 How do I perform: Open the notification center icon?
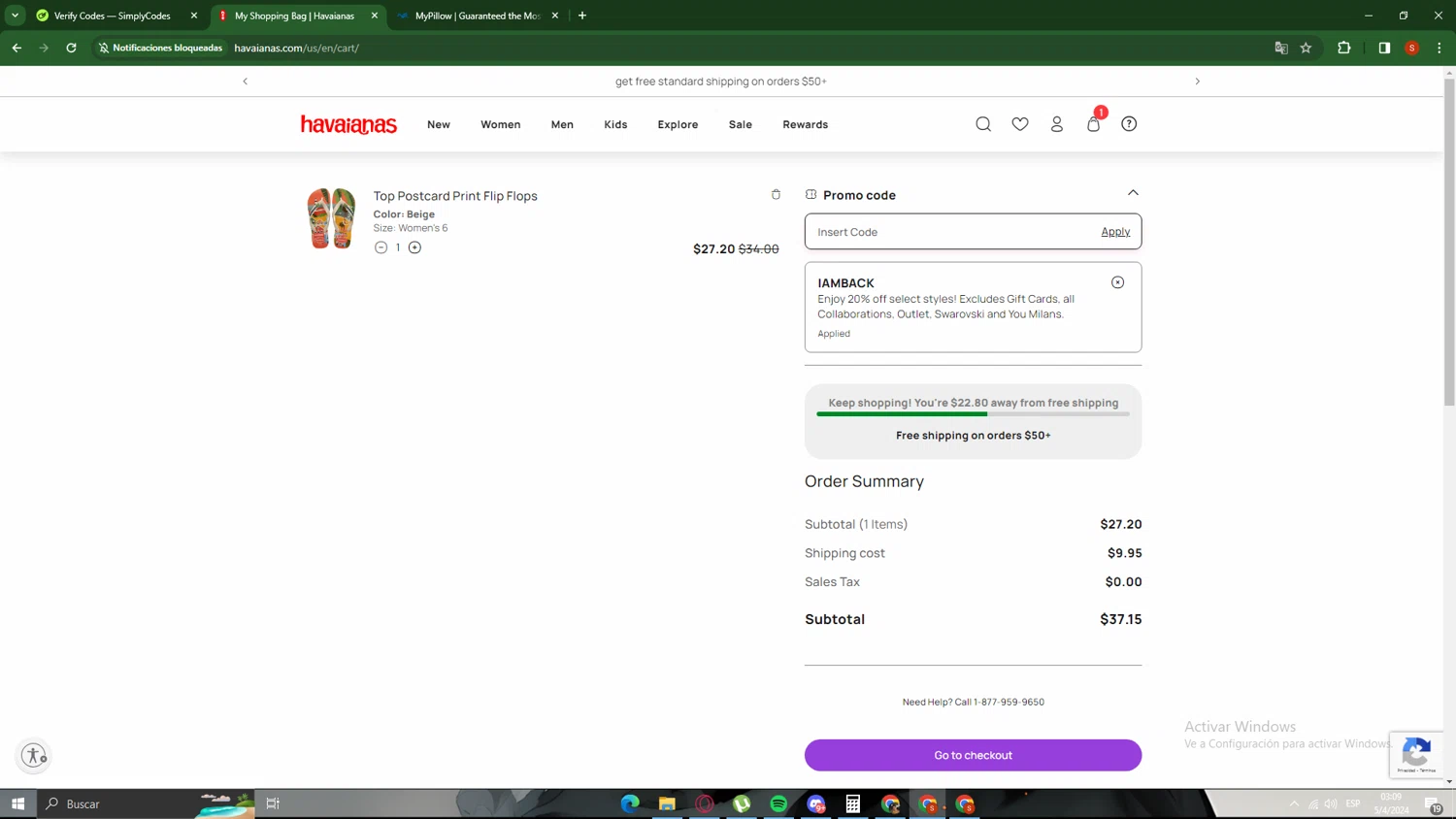1434,804
